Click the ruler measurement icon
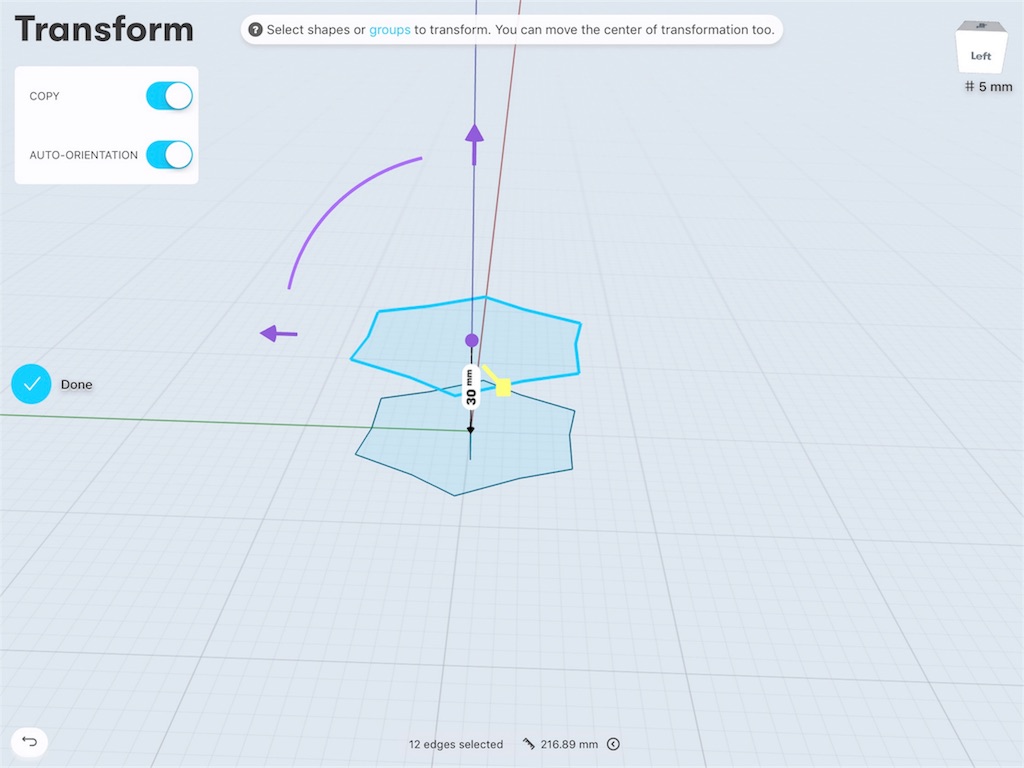The height and width of the screenshot is (768, 1024). click(528, 744)
